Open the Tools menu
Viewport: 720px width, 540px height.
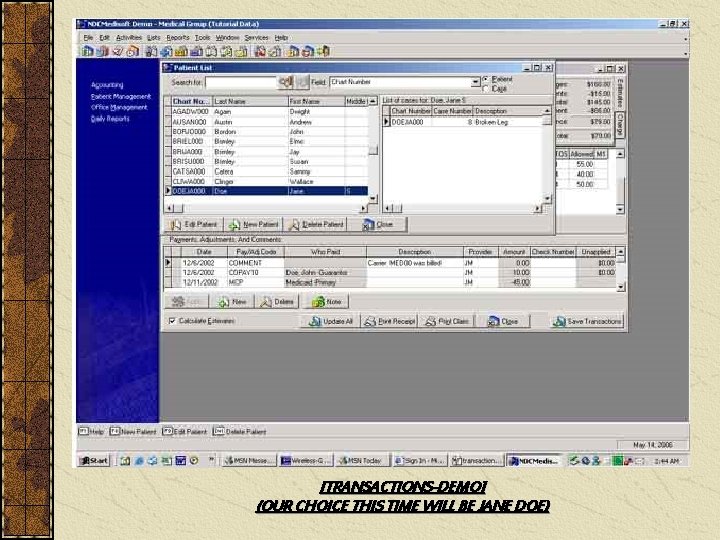202,38
